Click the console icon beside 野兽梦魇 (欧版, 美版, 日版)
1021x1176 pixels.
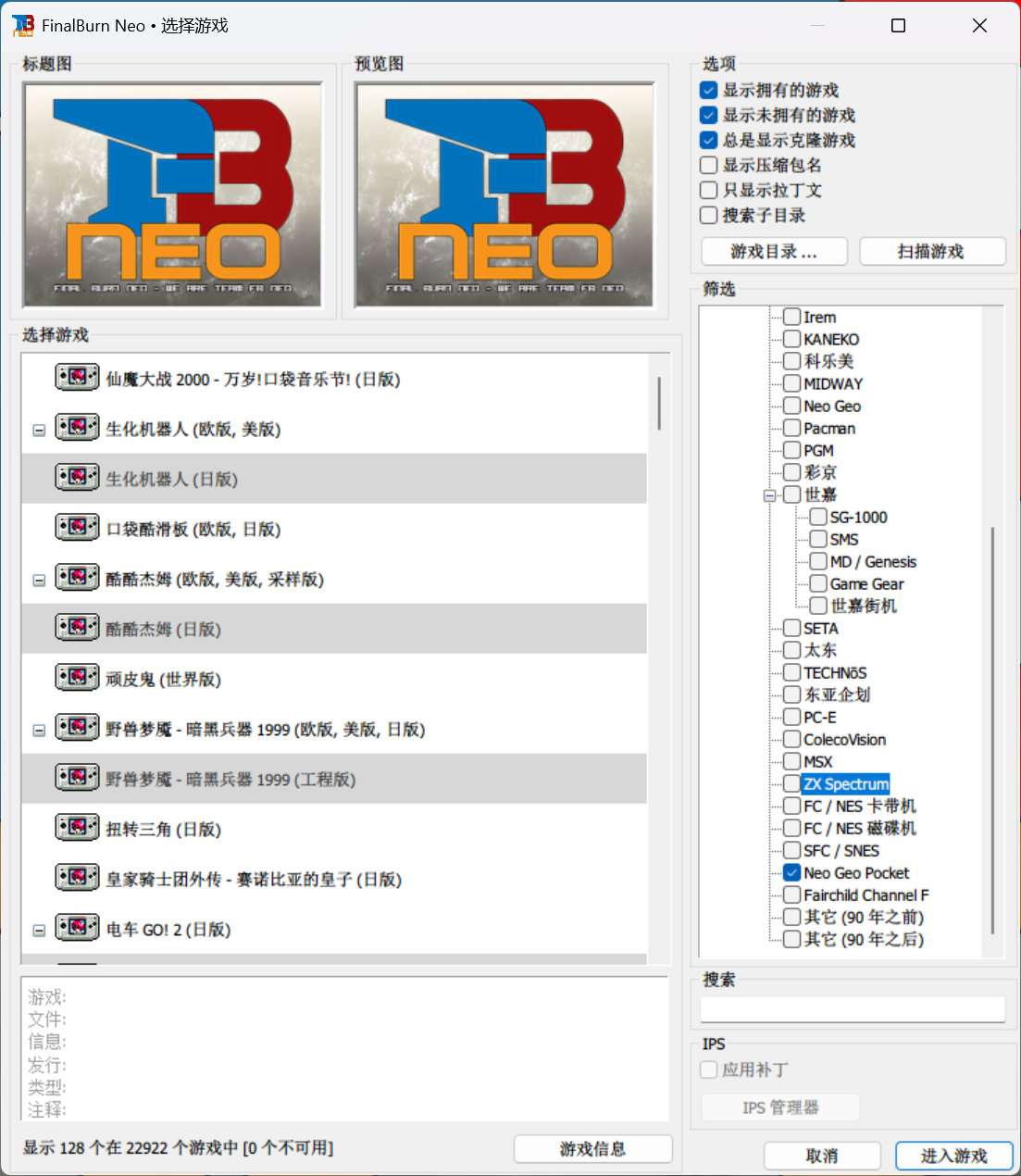point(77,728)
